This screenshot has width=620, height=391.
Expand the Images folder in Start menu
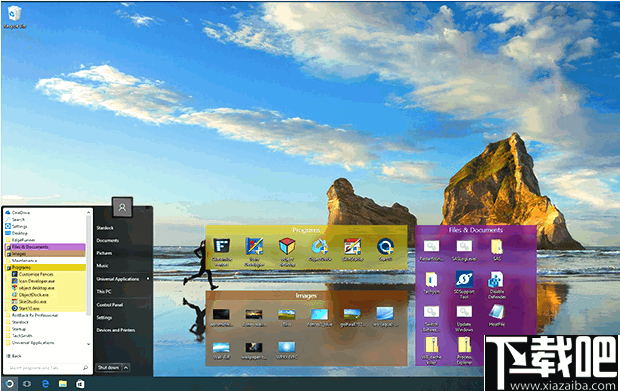tap(45, 254)
